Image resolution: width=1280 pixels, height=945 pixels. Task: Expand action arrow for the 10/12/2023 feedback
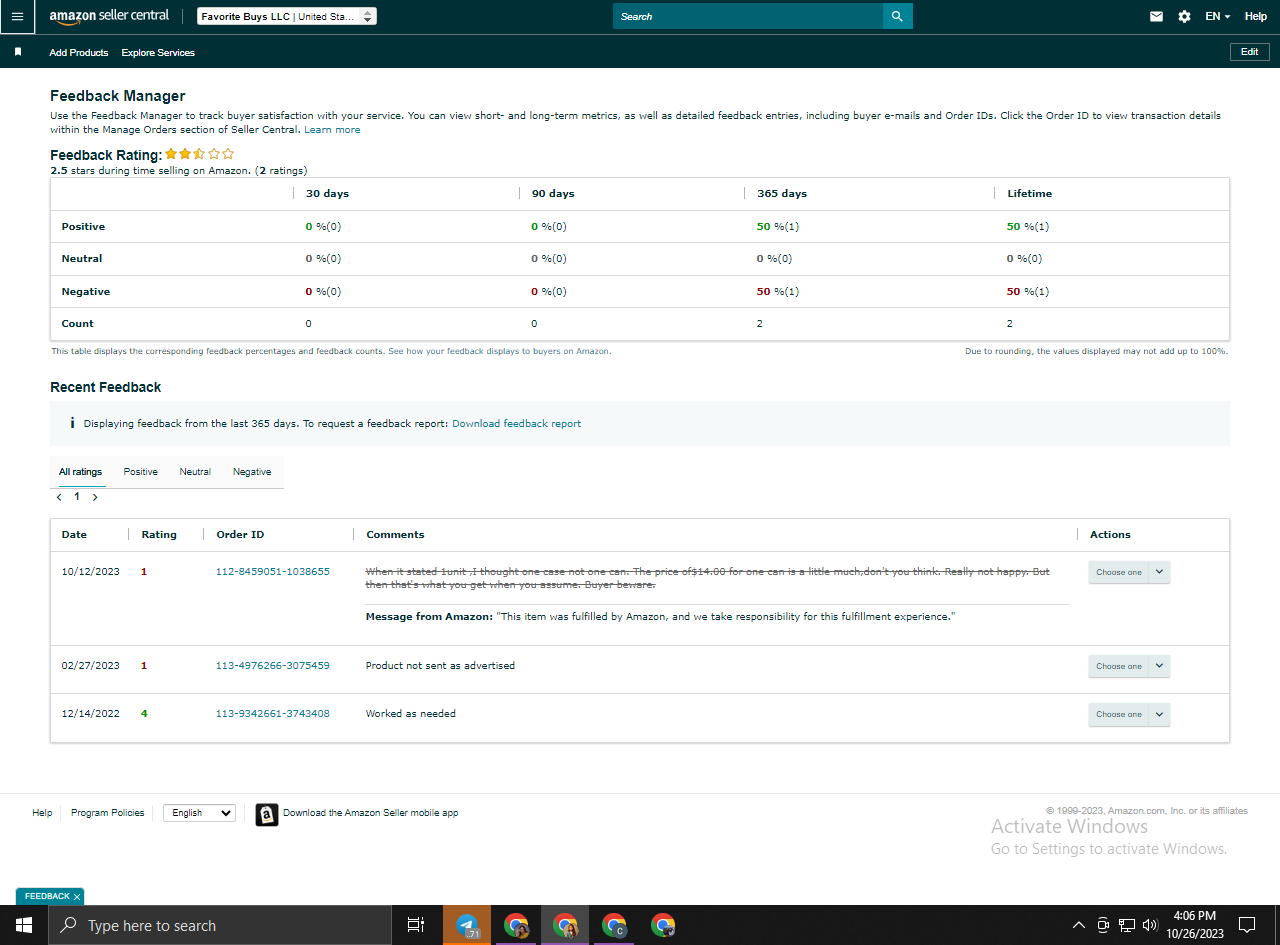click(1159, 572)
